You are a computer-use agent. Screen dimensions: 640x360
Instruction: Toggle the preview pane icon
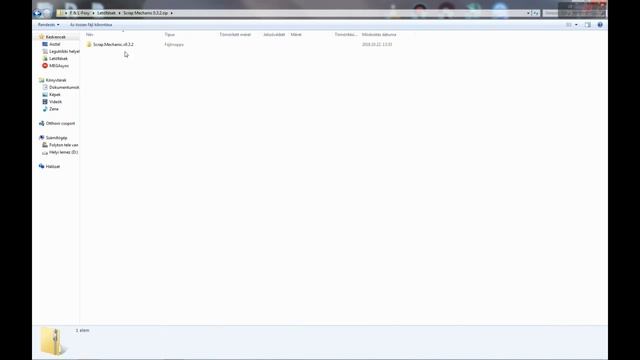(x=587, y=25)
